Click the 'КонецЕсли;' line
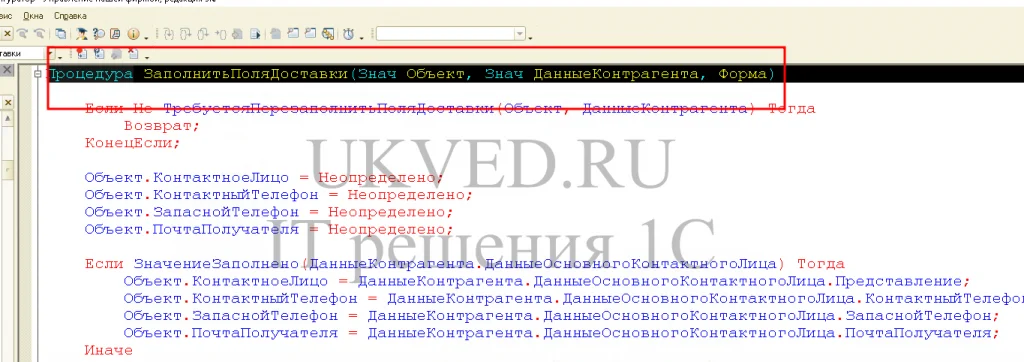This screenshot has height=362, width=1024. (133, 142)
